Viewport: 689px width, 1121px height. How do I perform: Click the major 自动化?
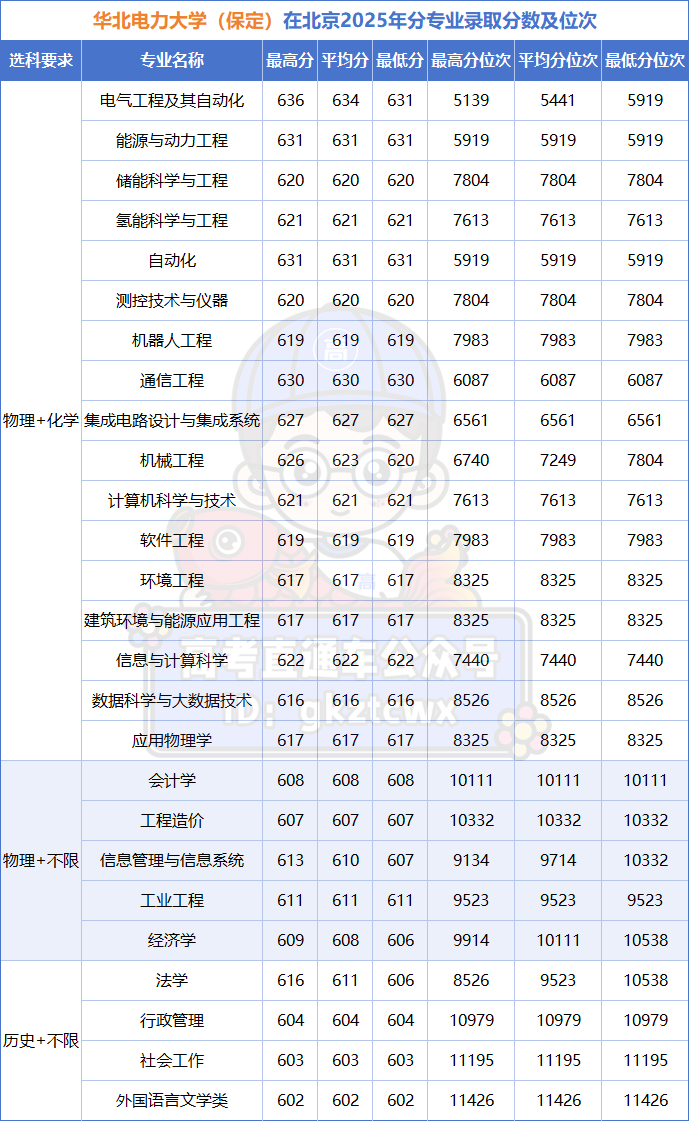click(172, 261)
